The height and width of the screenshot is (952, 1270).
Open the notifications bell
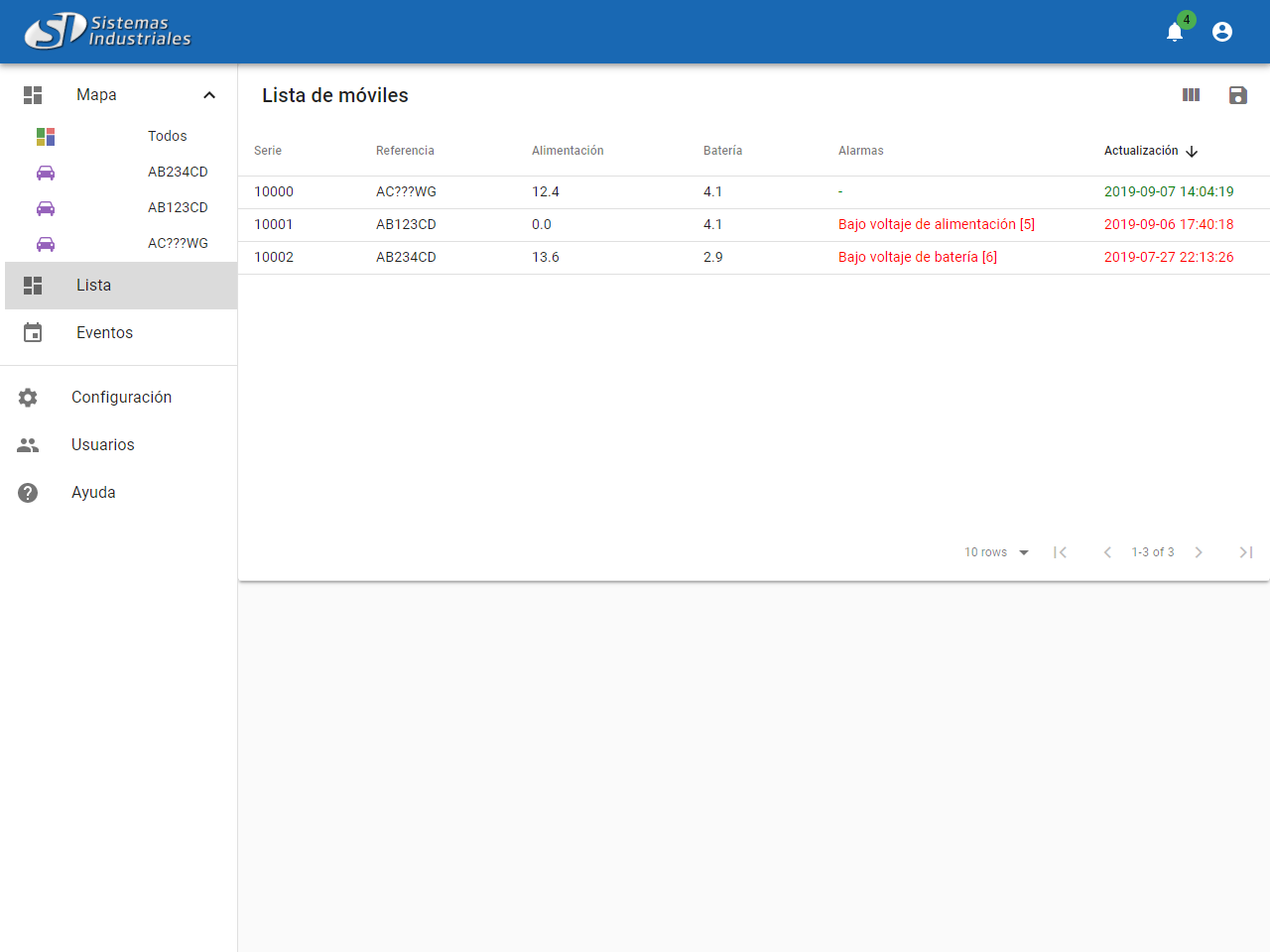tap(1175, 33)
